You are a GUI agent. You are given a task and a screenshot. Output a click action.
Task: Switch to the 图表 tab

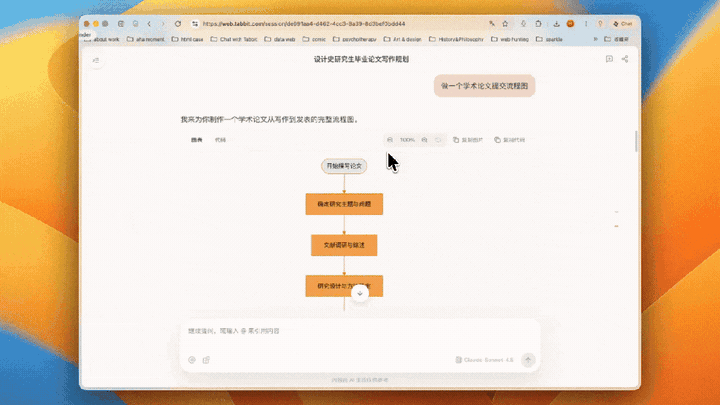[197, 140]
